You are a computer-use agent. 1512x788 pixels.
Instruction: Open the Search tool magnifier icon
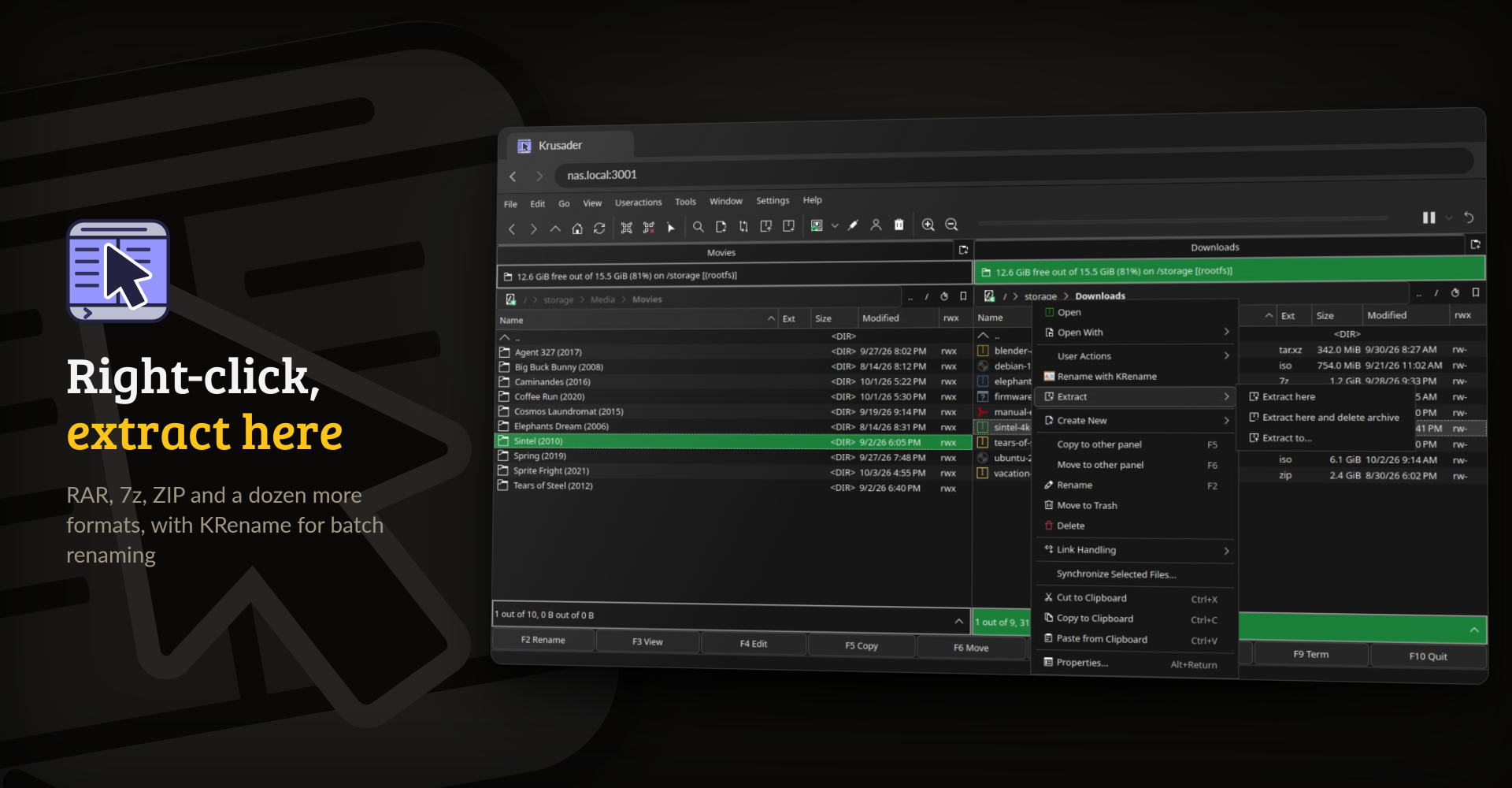(x=698, y=227)
